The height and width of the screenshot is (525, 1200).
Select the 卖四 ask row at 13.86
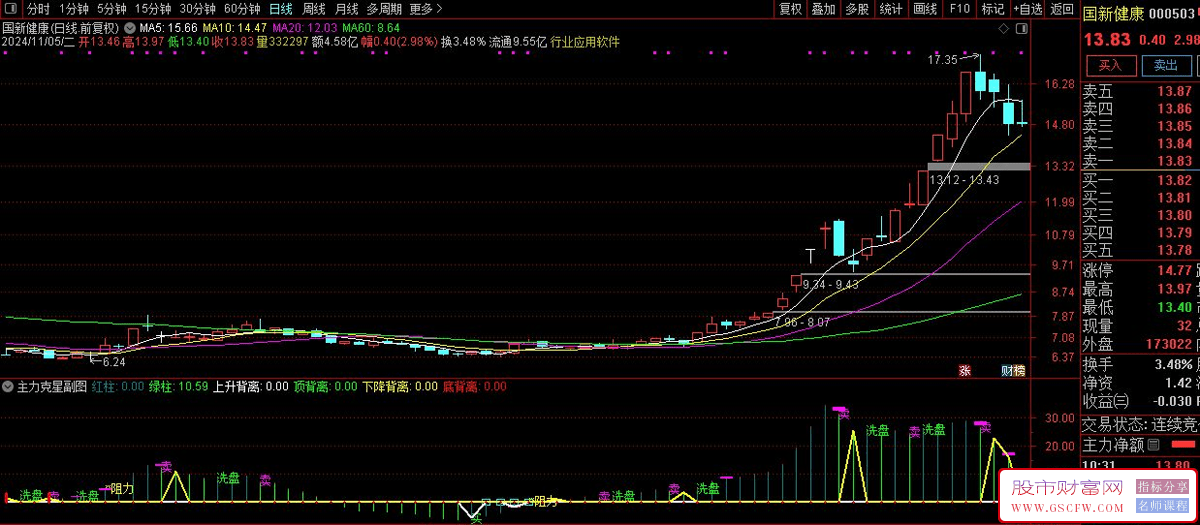[1140, 108]
